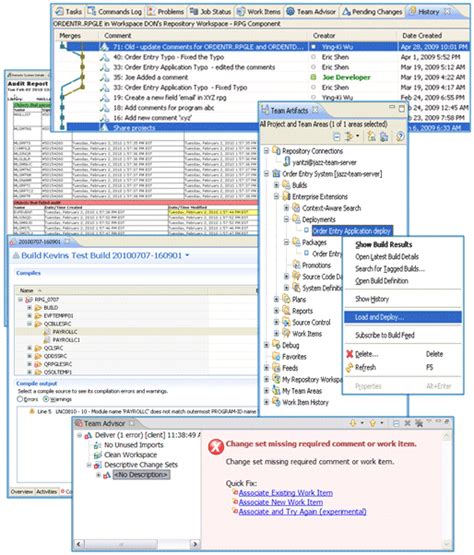Click the Builds folder icon in Team Artifacts
474x555 pixels.
(286, 185)
